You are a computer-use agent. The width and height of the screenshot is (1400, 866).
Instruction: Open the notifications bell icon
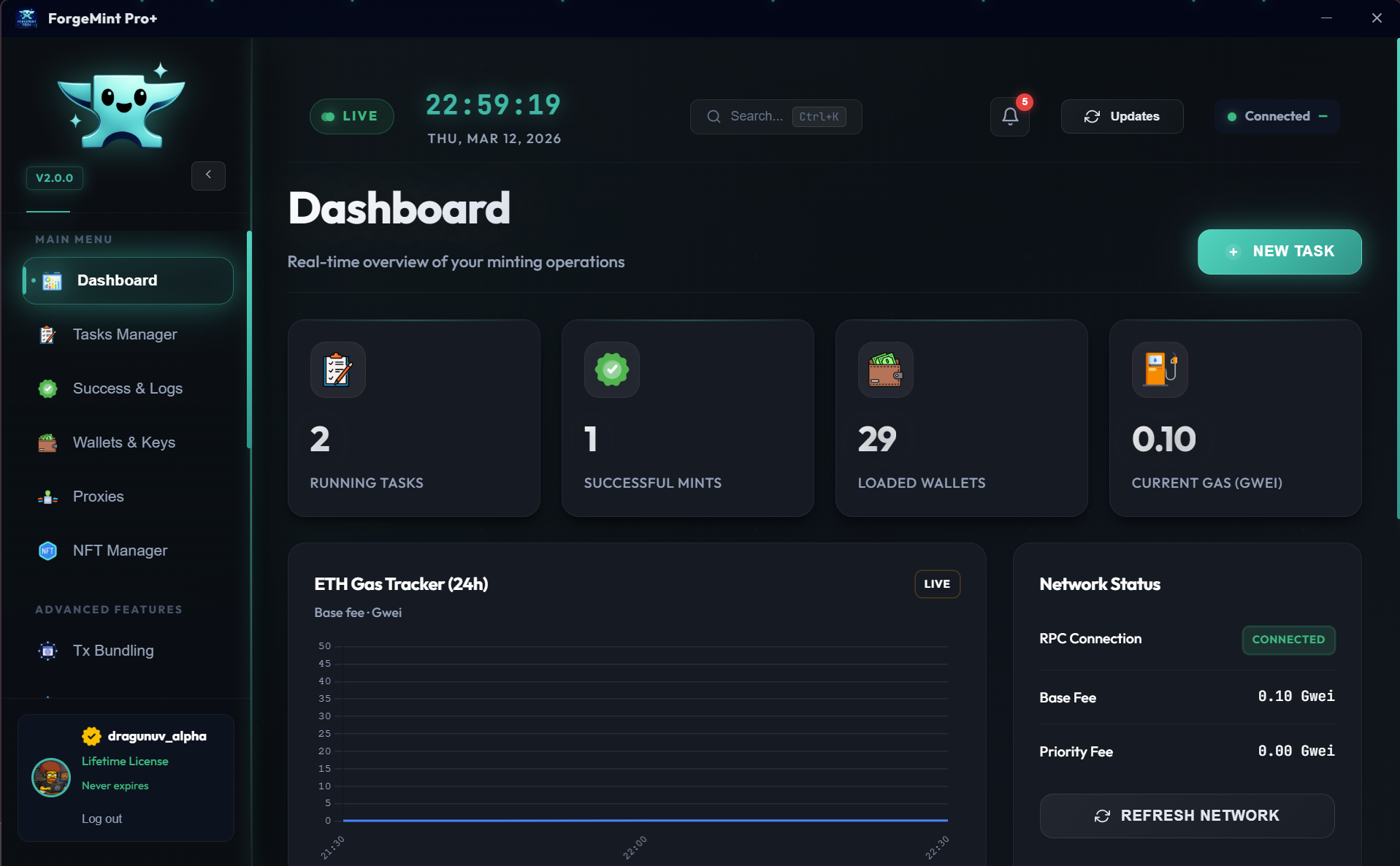(x=1009, y=117)
